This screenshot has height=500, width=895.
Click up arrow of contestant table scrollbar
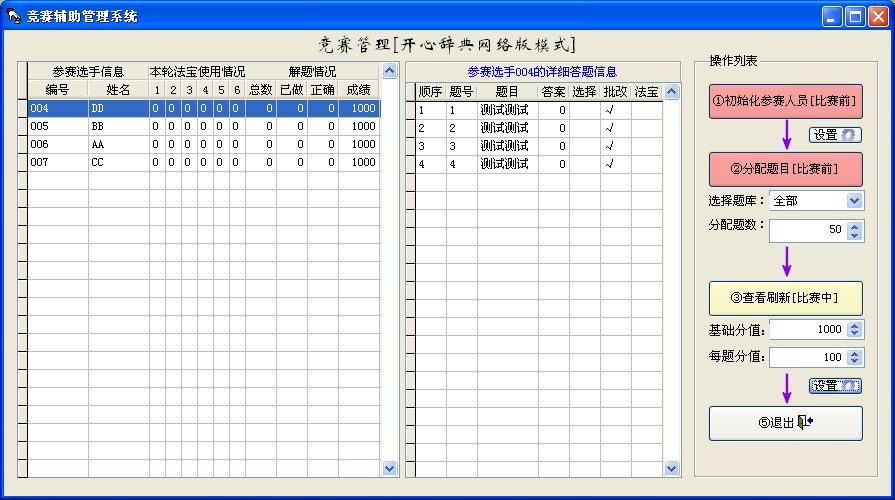coord(389,71)
